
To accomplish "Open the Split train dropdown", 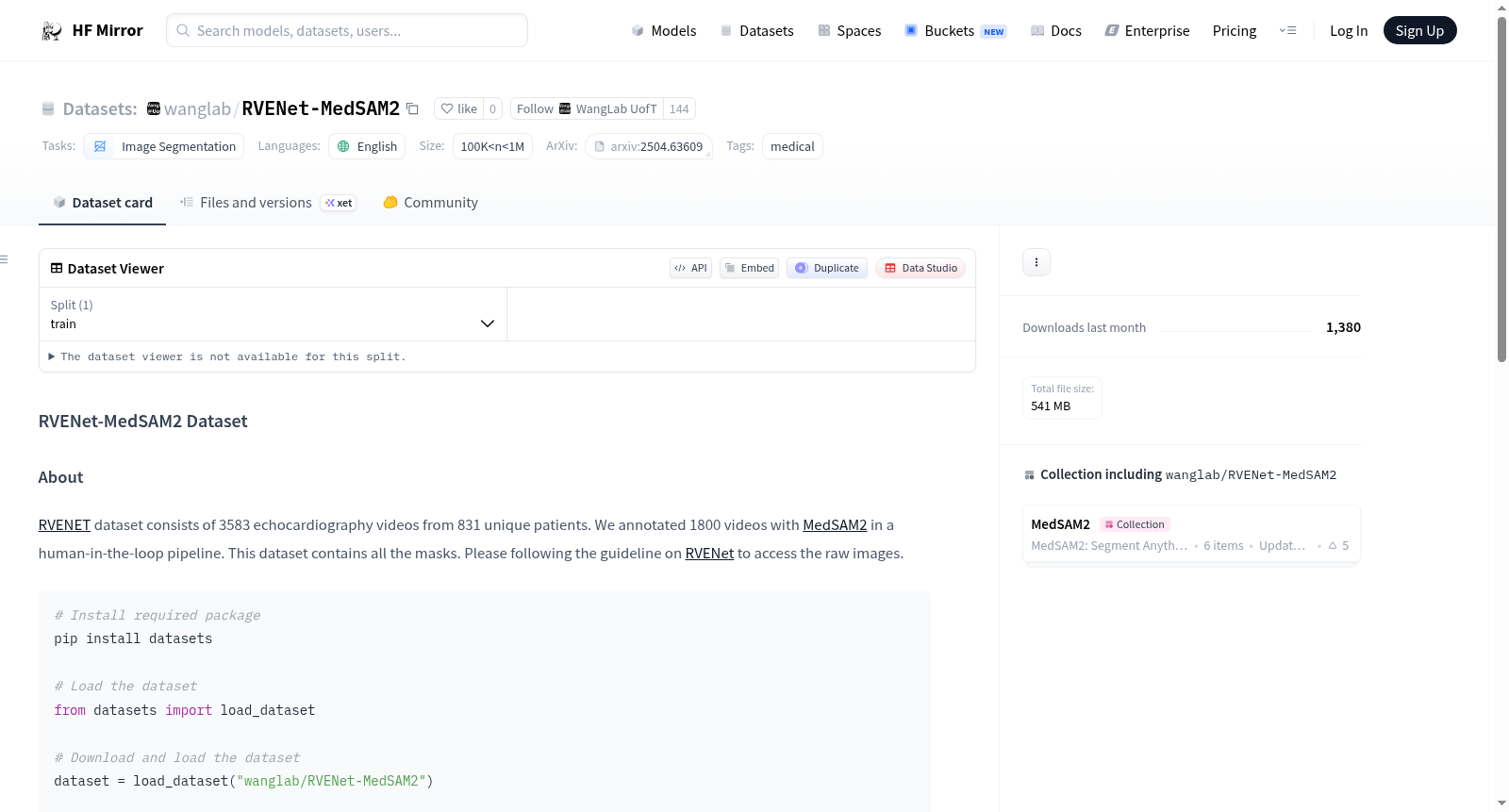I will (x=273, y=314).
